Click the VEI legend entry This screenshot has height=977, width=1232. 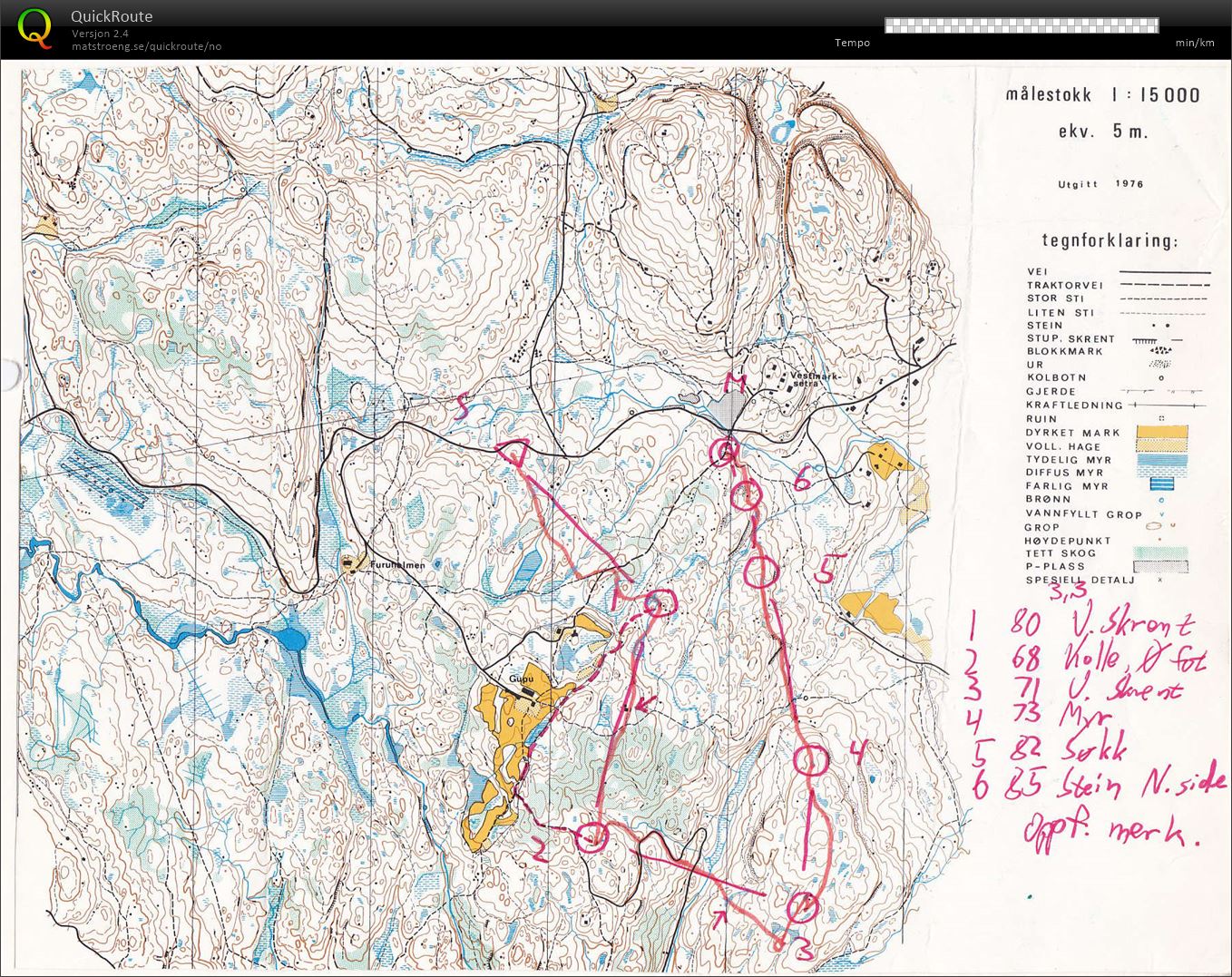[1119, 271]
